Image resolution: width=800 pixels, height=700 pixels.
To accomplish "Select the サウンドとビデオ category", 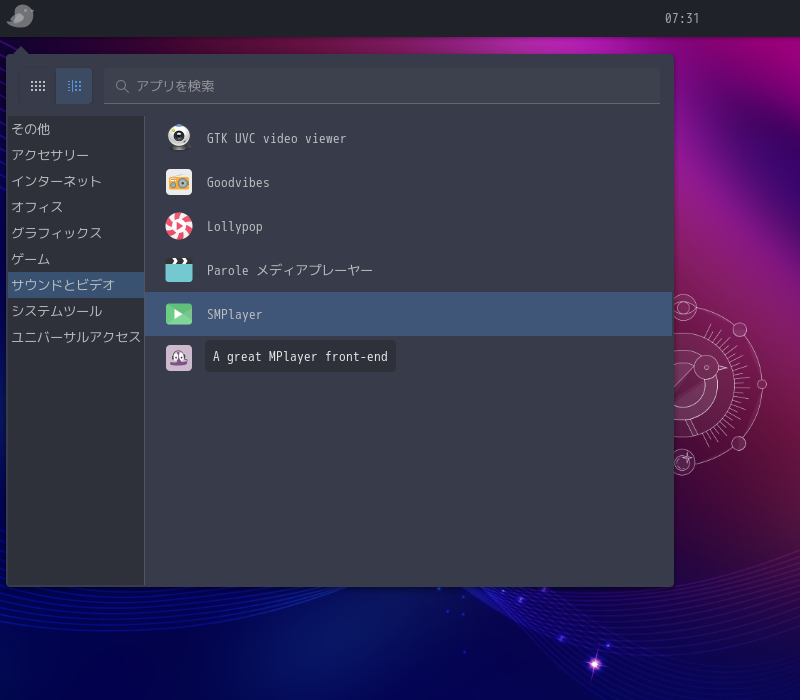I will 76,285.
